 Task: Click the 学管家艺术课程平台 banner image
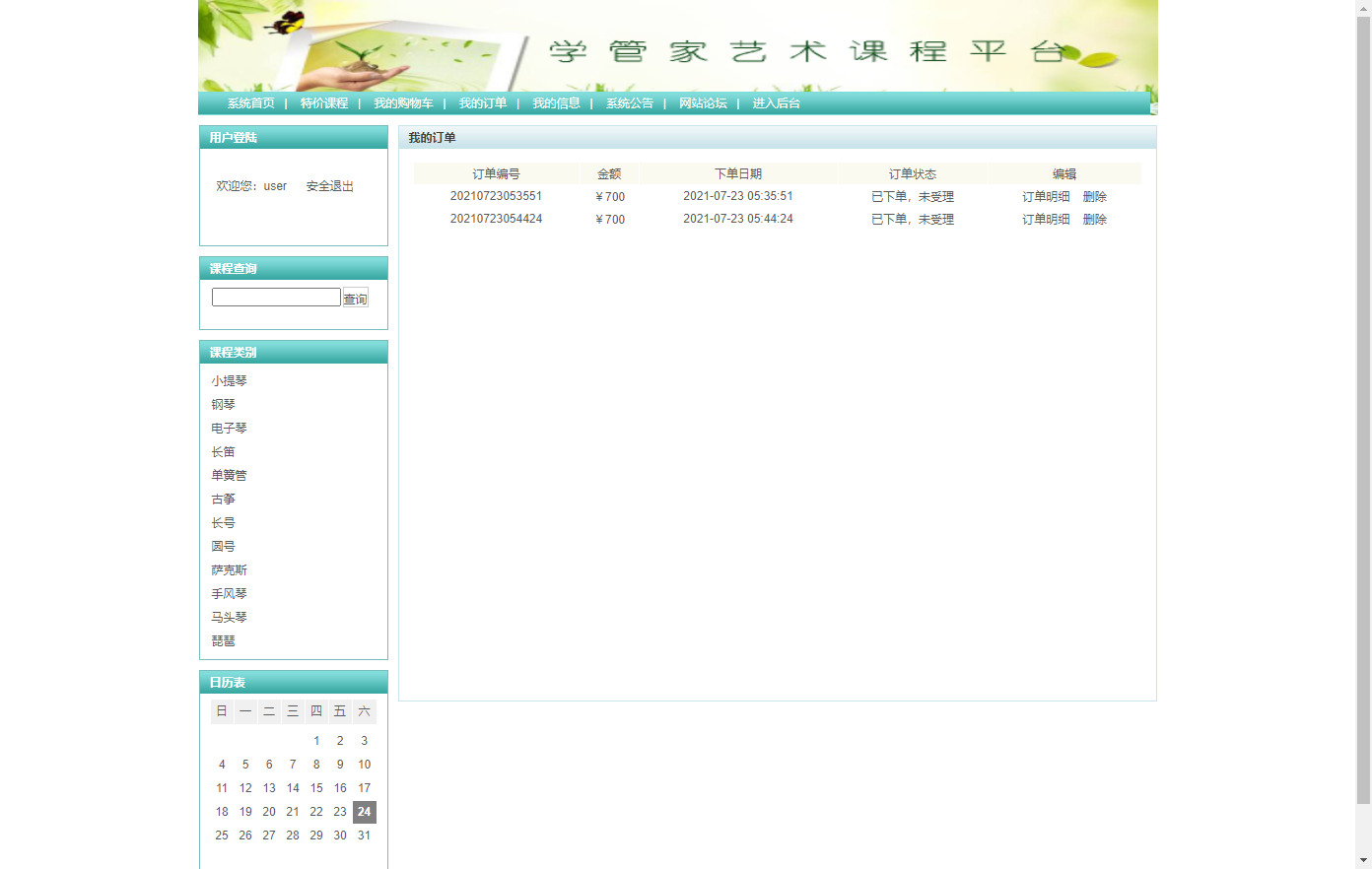[x=677, y=45]
